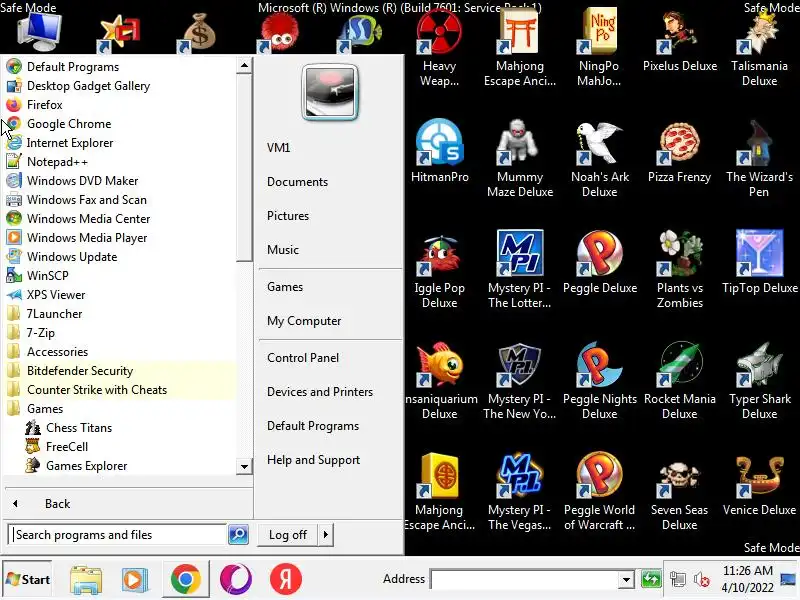The height and width of the screenshot is (600, 800).
Task: Launch HitmanPro from the desktop
Action: tap(439, 151)
